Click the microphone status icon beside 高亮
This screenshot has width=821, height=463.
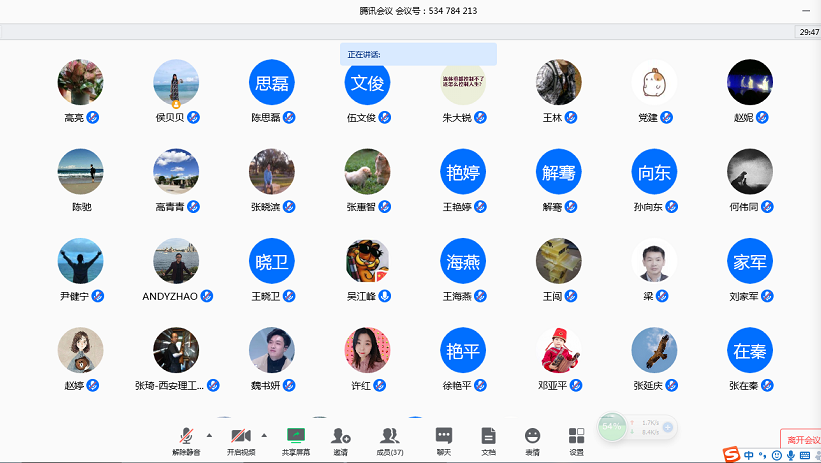[93, 117]
